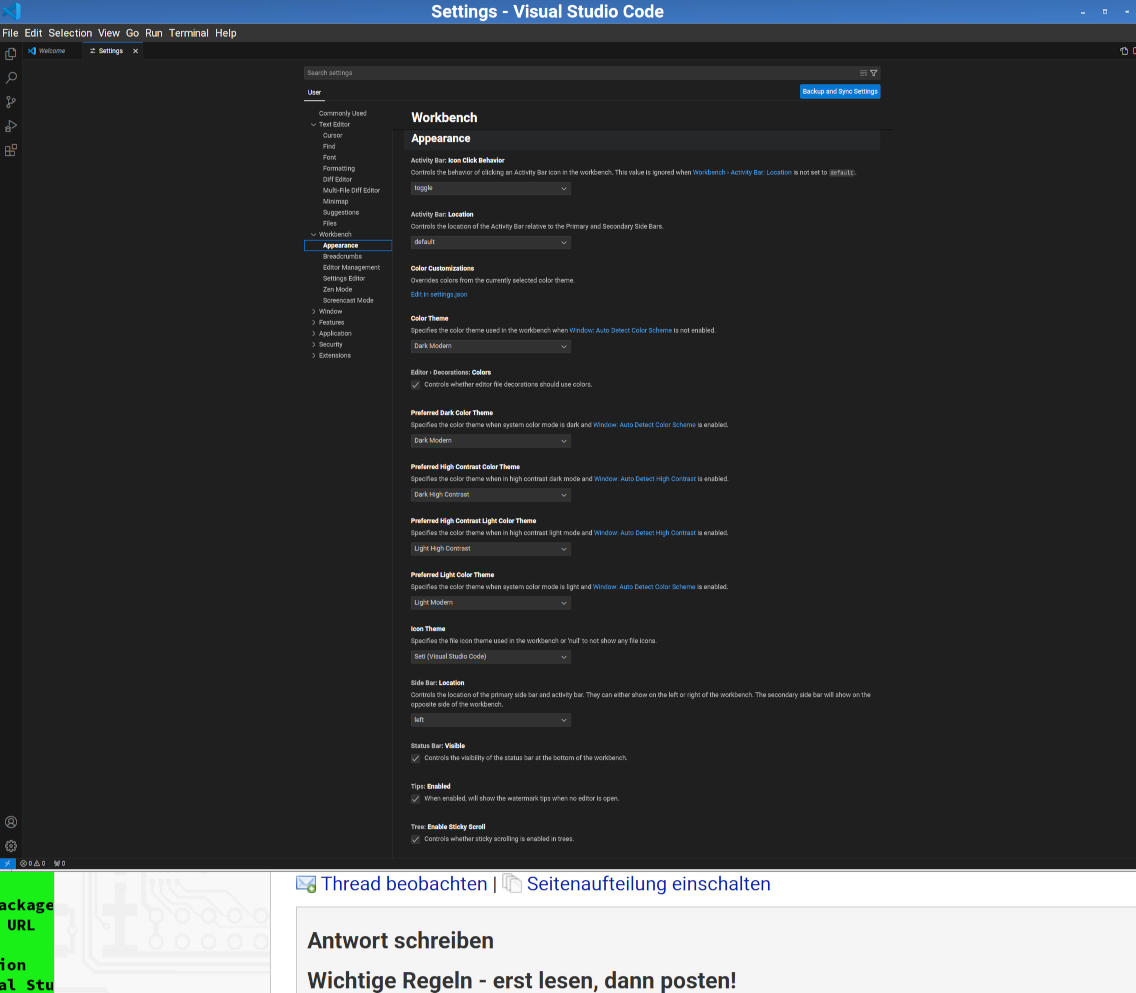Select Minimap in settings tree
The image size is (1136, 993).
click(335, 201)
